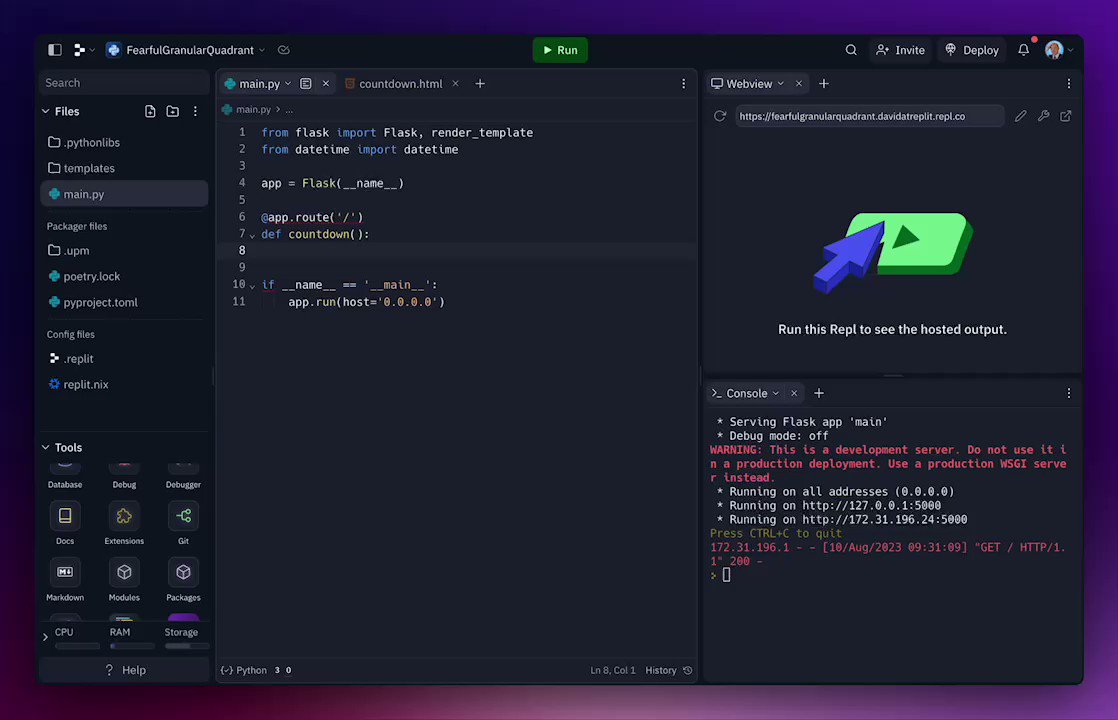The width and height of the screenshot is (1118, 720).
Task: Open the .pythonlibs folder
Action: click(125, 142)
